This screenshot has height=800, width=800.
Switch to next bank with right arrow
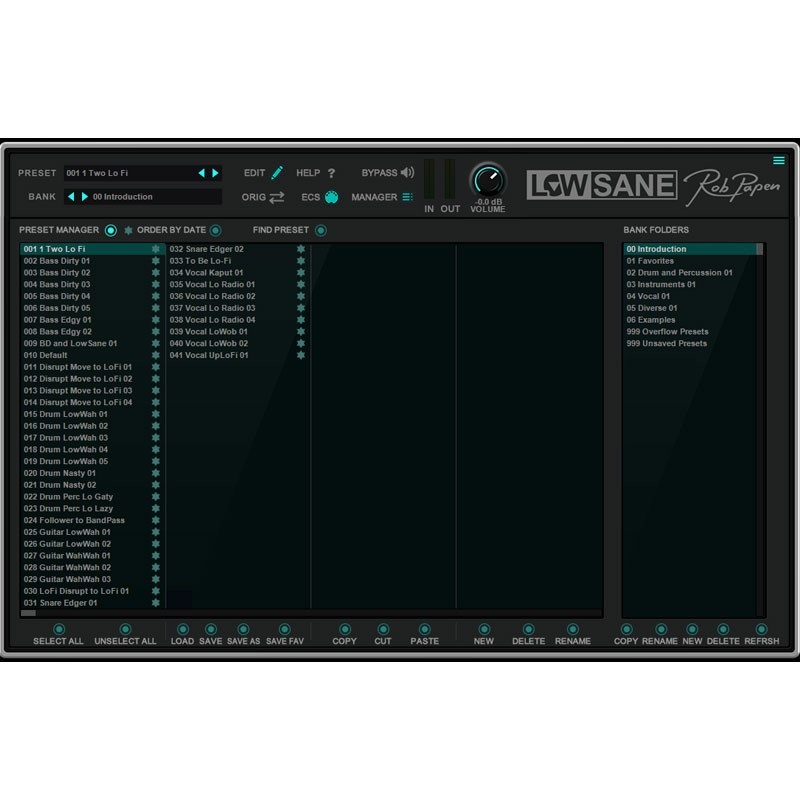(85, 196)
